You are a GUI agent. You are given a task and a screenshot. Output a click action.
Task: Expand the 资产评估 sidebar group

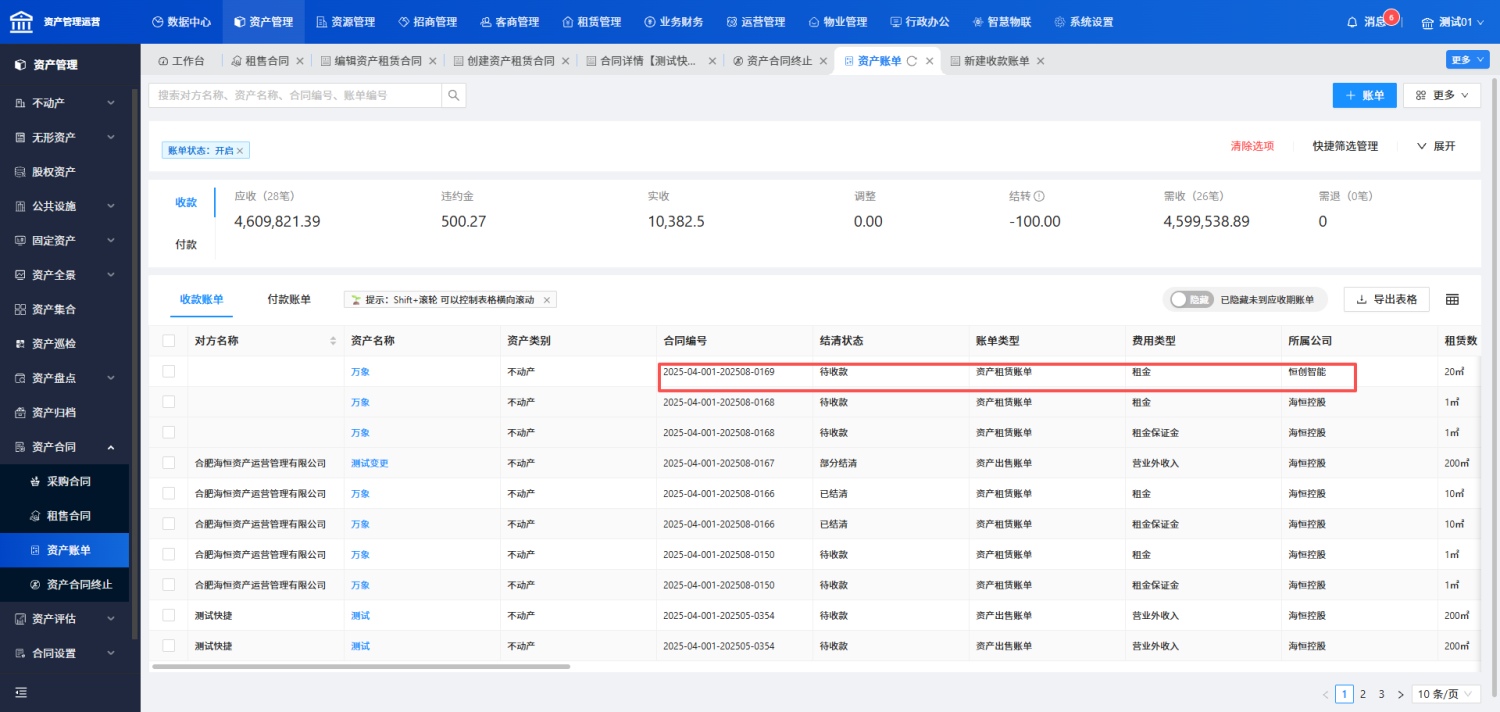click(65, 619)
